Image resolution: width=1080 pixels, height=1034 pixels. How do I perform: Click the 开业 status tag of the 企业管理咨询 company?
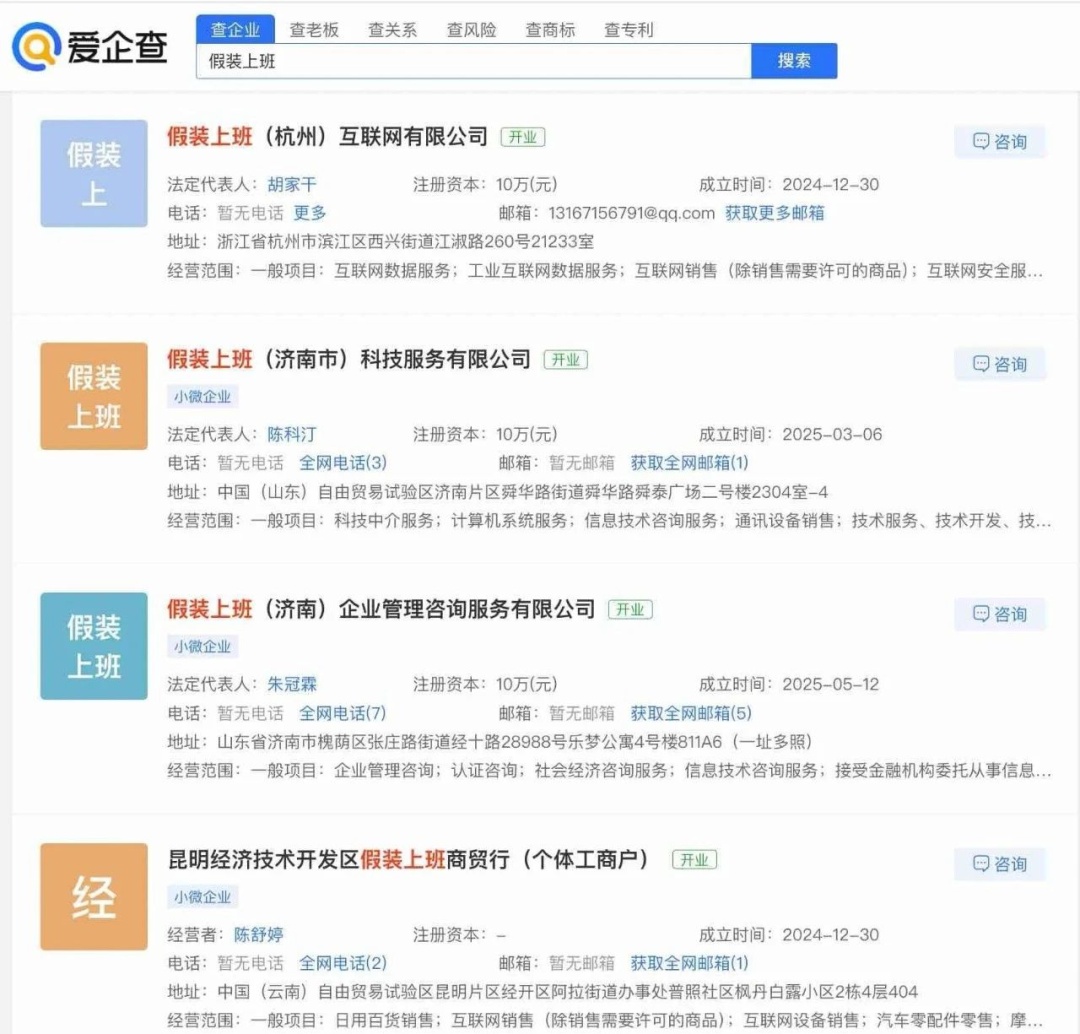(630, 610)
